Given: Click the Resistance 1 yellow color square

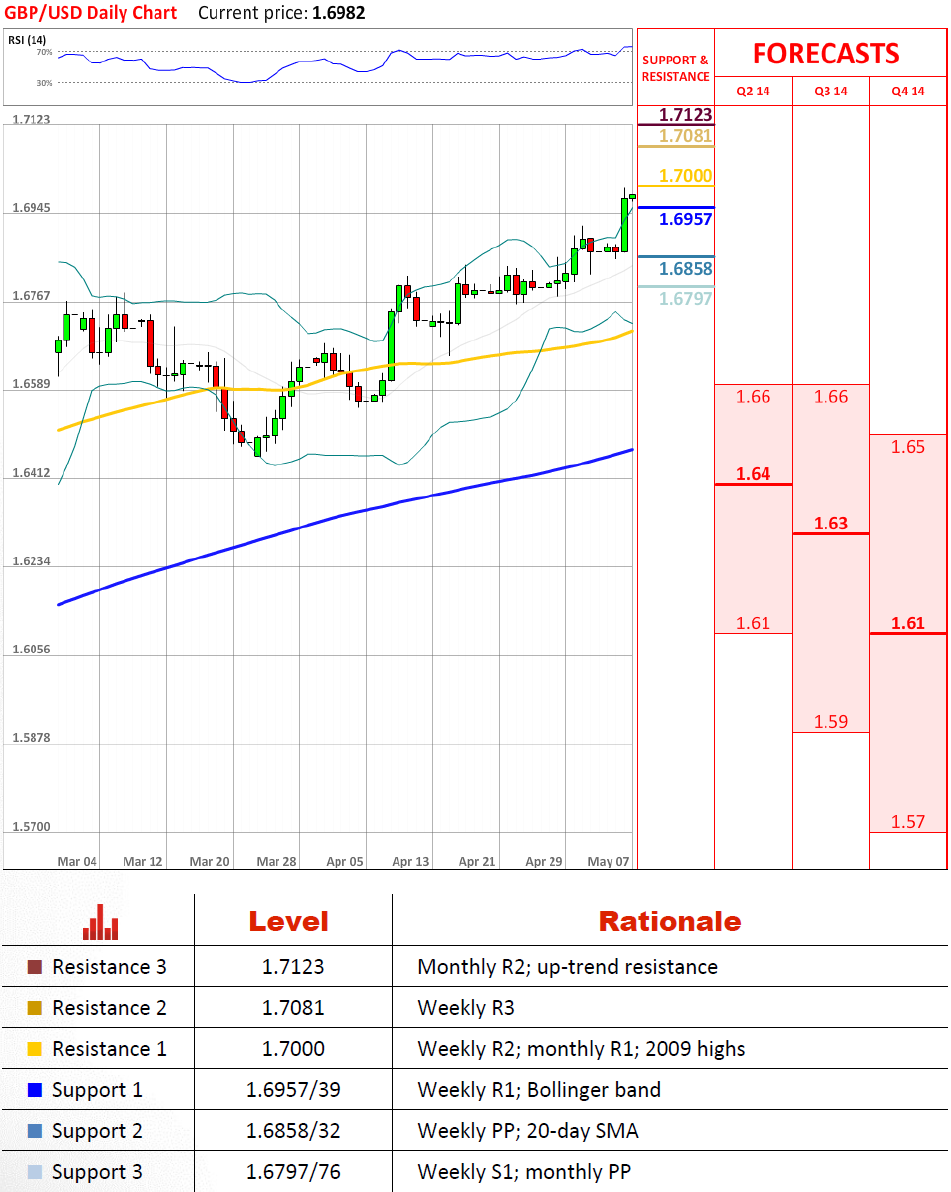Looking at the screenshot, I should tap(35, 1049).
